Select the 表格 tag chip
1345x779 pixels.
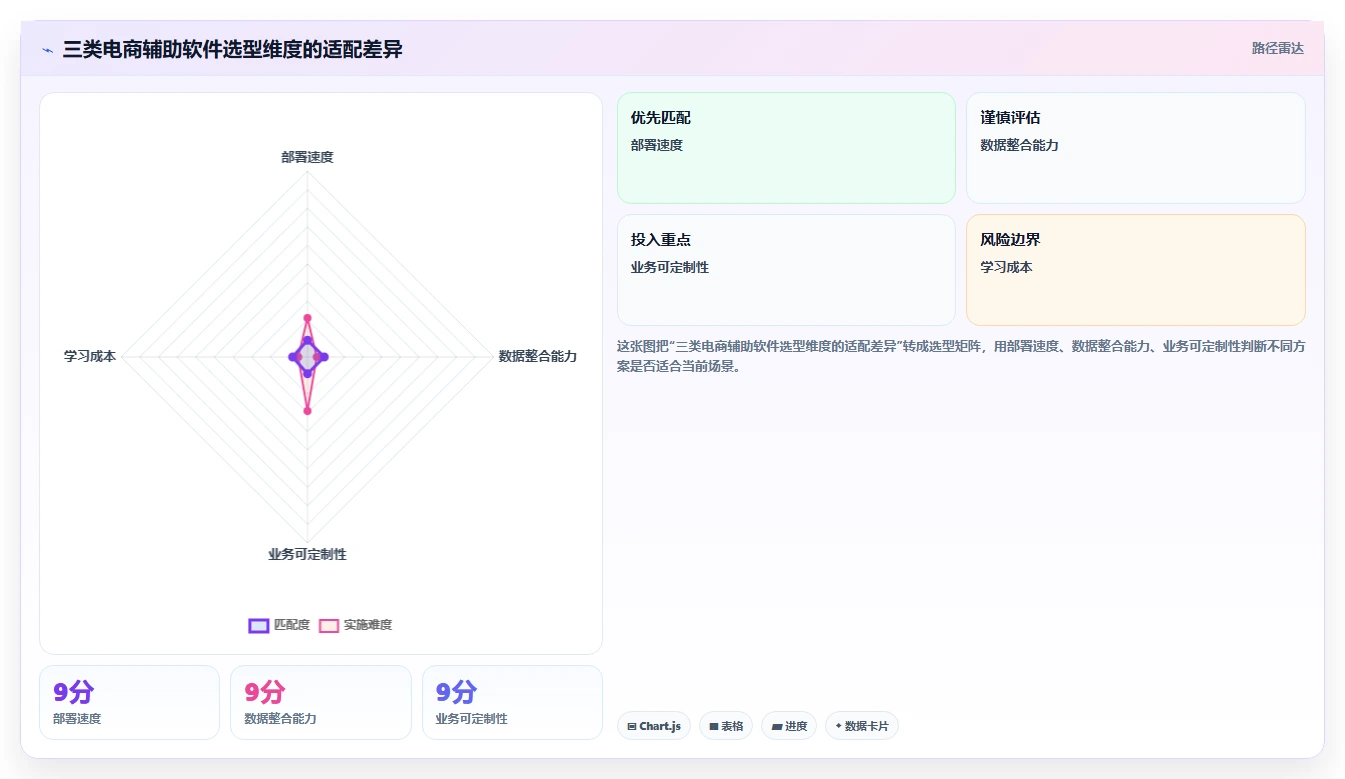point(725,726)
